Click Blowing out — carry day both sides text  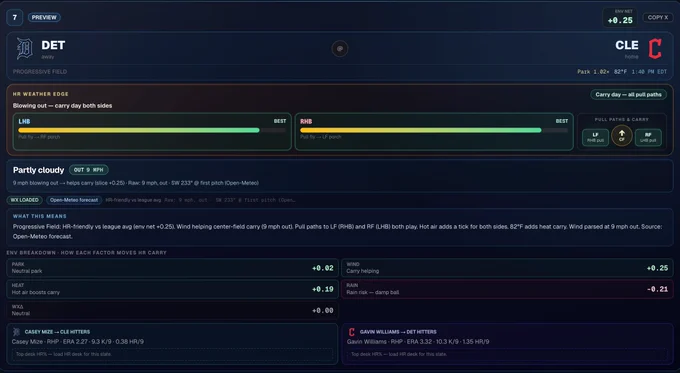click(x=62, y=106)
